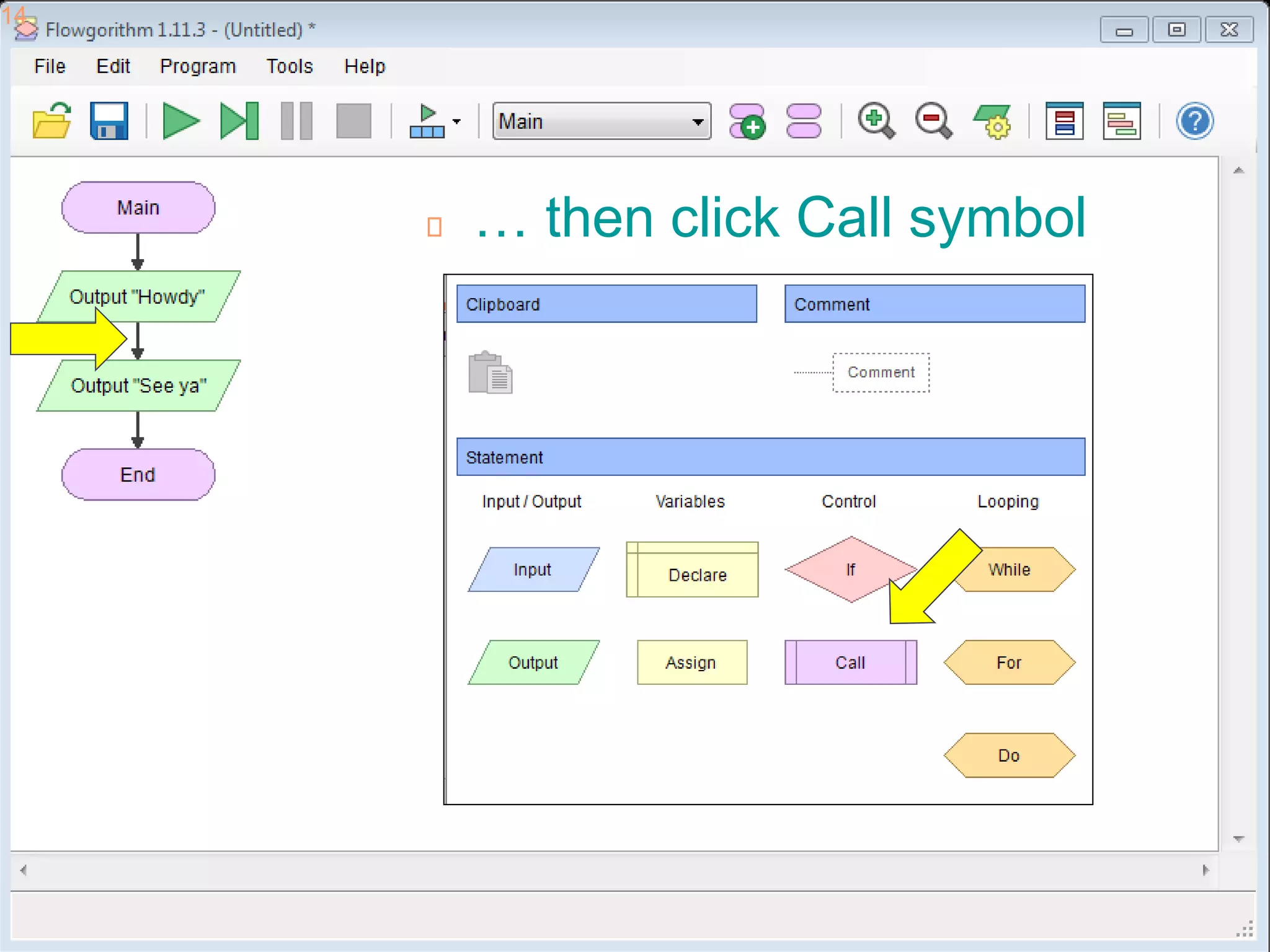Click the vertical scrollbar down arrow

click(x=1238, y=839)
